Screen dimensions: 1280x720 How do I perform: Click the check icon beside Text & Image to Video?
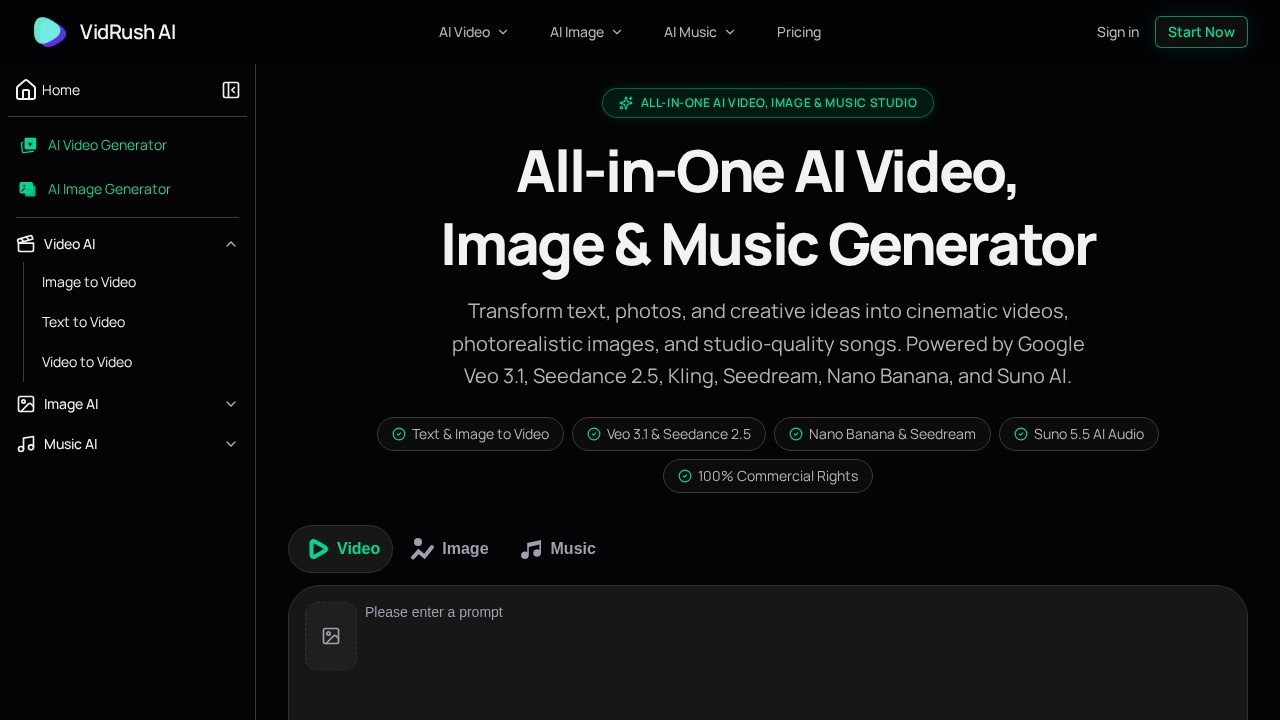click(x=399, y=434)
